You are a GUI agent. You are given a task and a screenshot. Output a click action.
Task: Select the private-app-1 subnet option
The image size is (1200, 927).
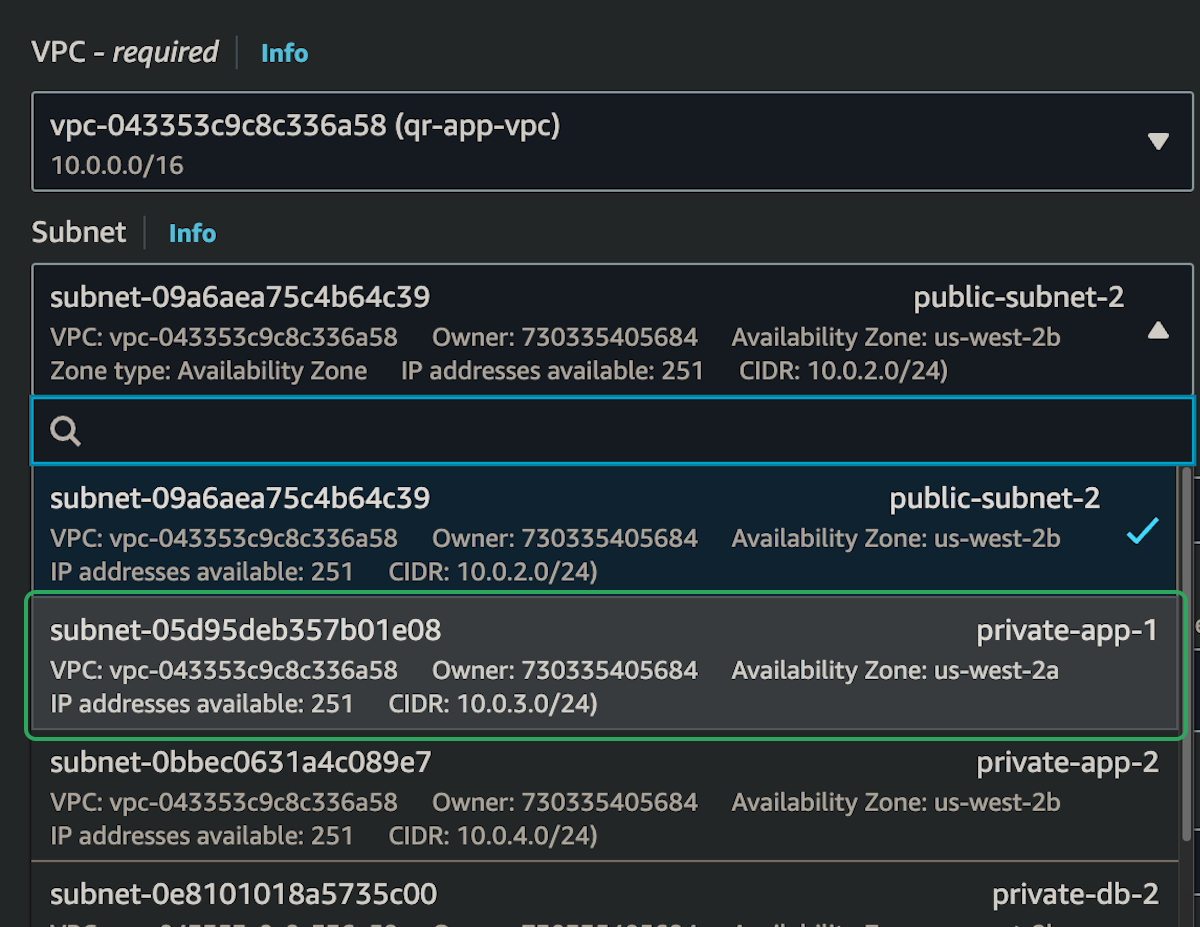[607, 663]
